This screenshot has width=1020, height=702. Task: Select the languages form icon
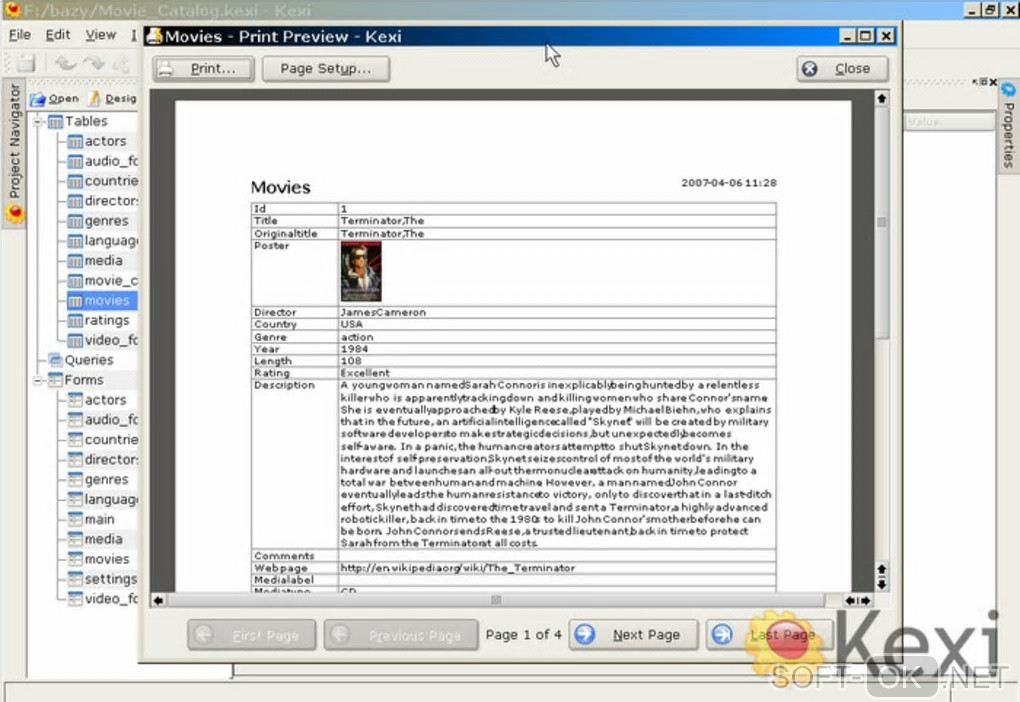pyautogui.click(x=75, y=500)
